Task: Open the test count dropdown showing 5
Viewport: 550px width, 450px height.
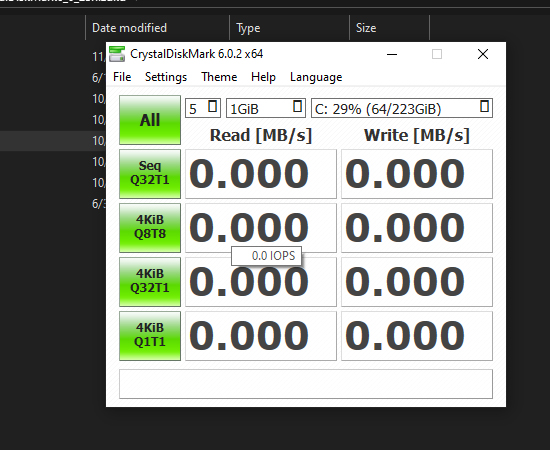Action: click(203, 108)
